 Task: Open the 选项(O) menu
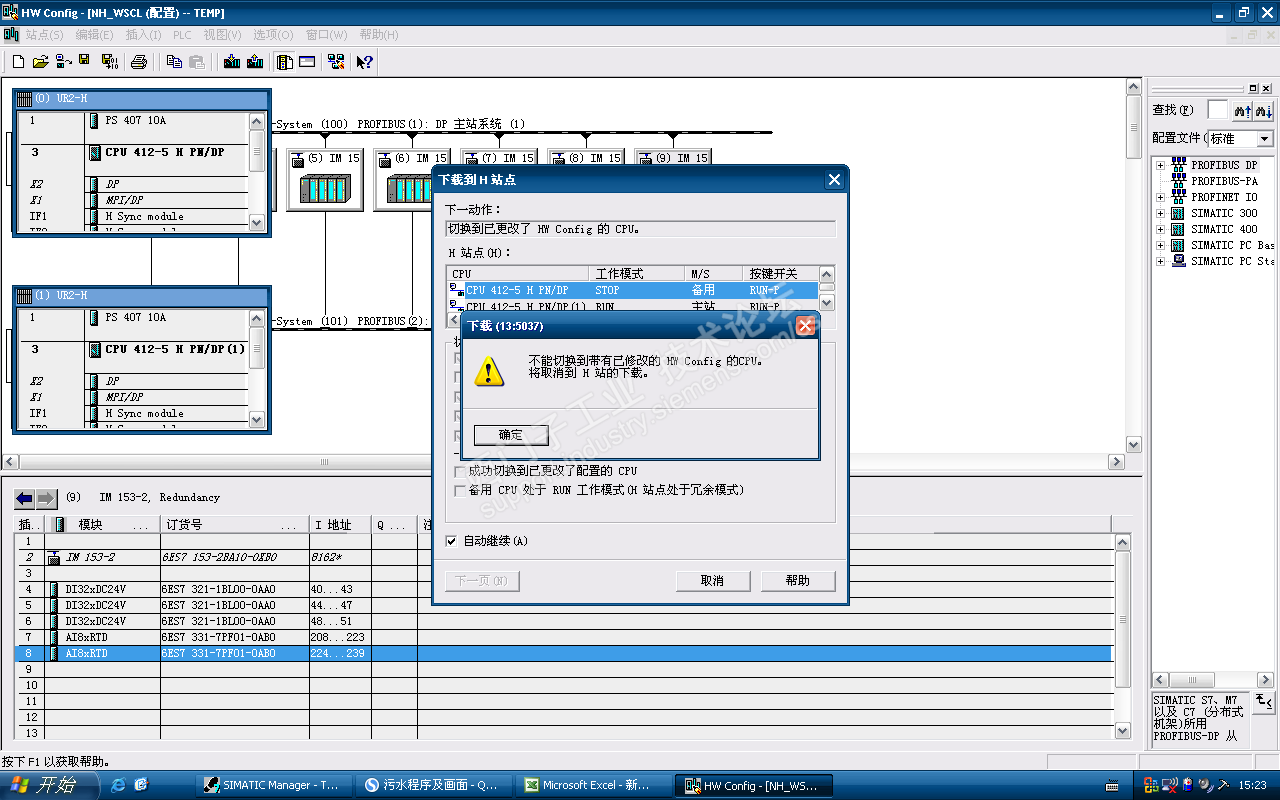(273, 35)
